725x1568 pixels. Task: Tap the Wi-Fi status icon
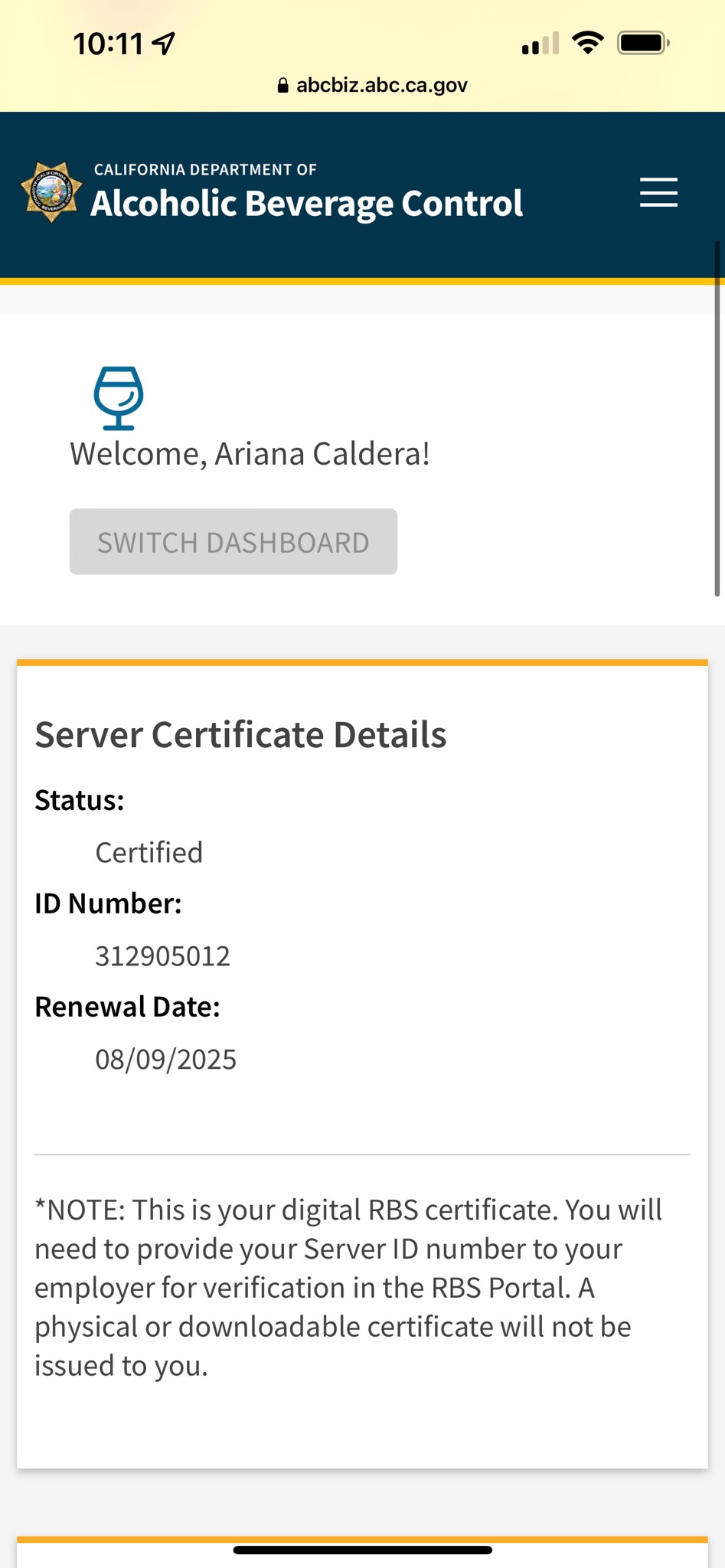587,43
